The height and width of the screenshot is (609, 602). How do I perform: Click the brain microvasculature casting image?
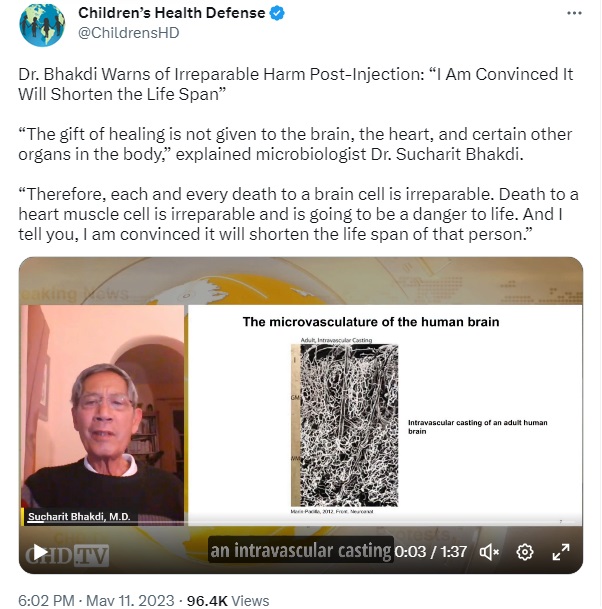coord(344,425)
